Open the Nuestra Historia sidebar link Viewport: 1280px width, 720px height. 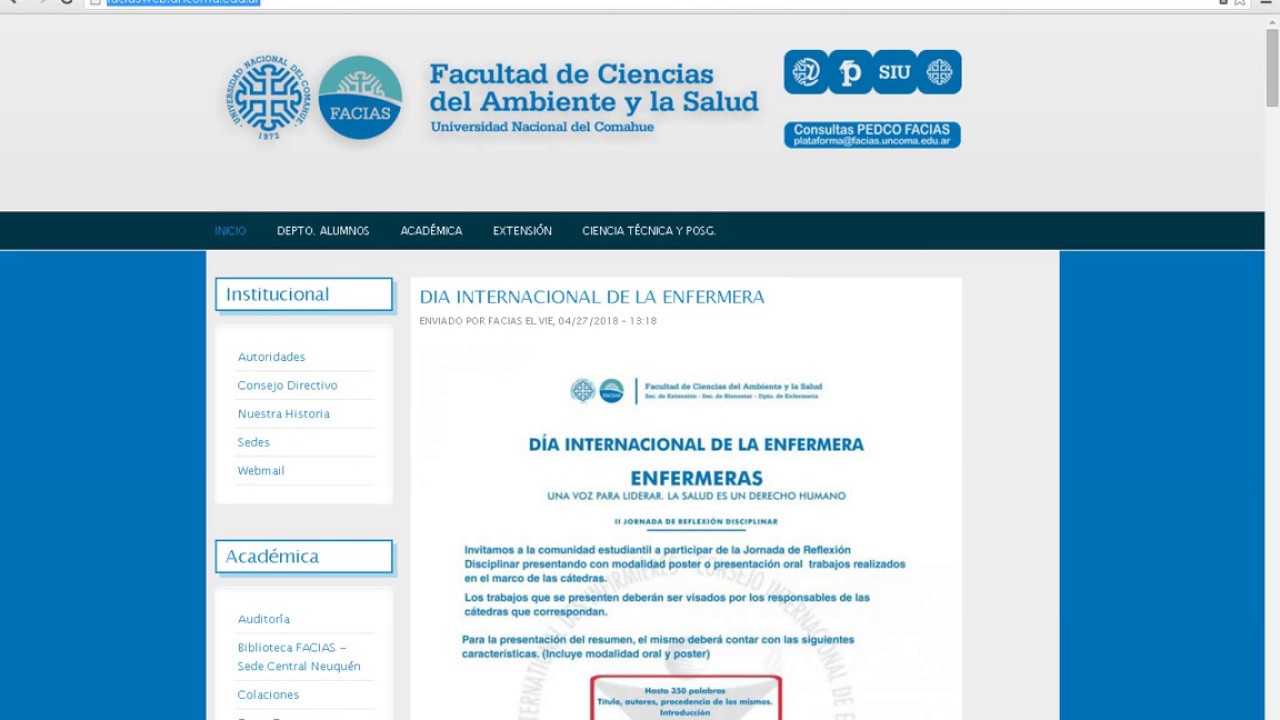click(283, 414)
